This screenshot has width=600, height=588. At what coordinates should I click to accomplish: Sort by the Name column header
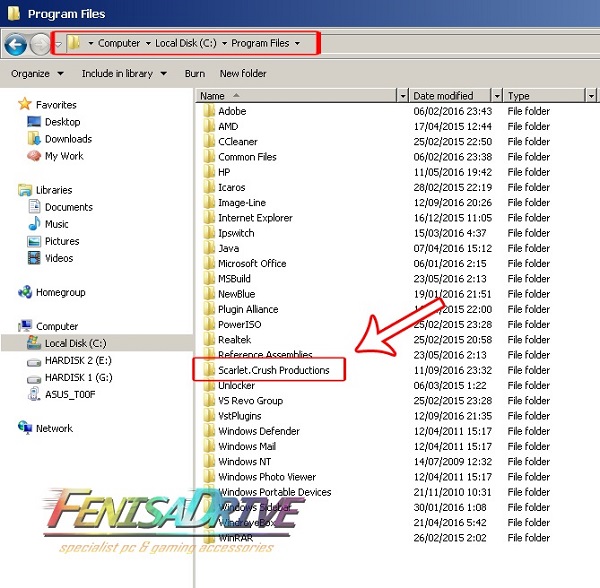tap(297, 96)
